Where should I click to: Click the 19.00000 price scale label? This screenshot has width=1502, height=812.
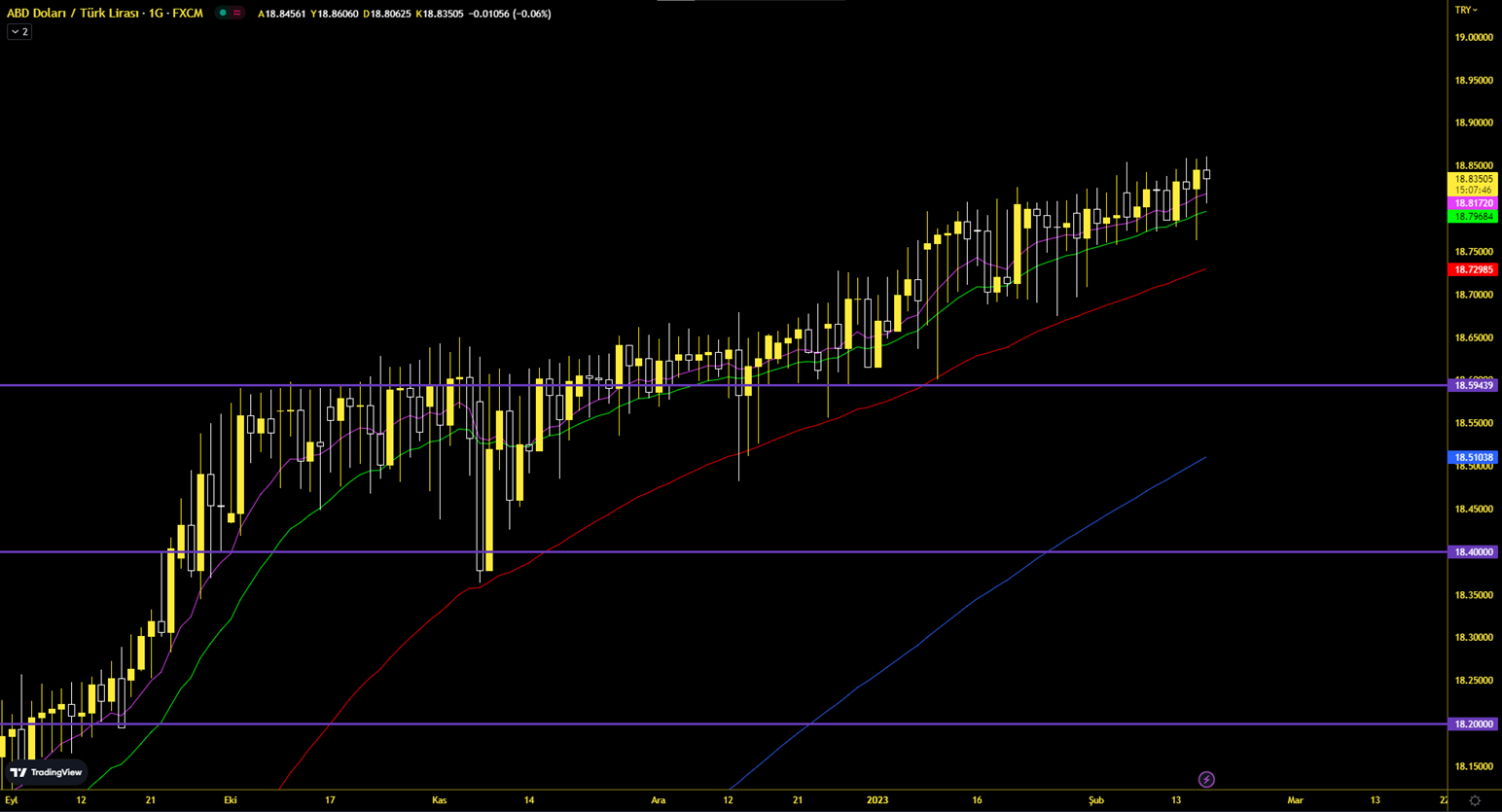(x=1473, y=38)
